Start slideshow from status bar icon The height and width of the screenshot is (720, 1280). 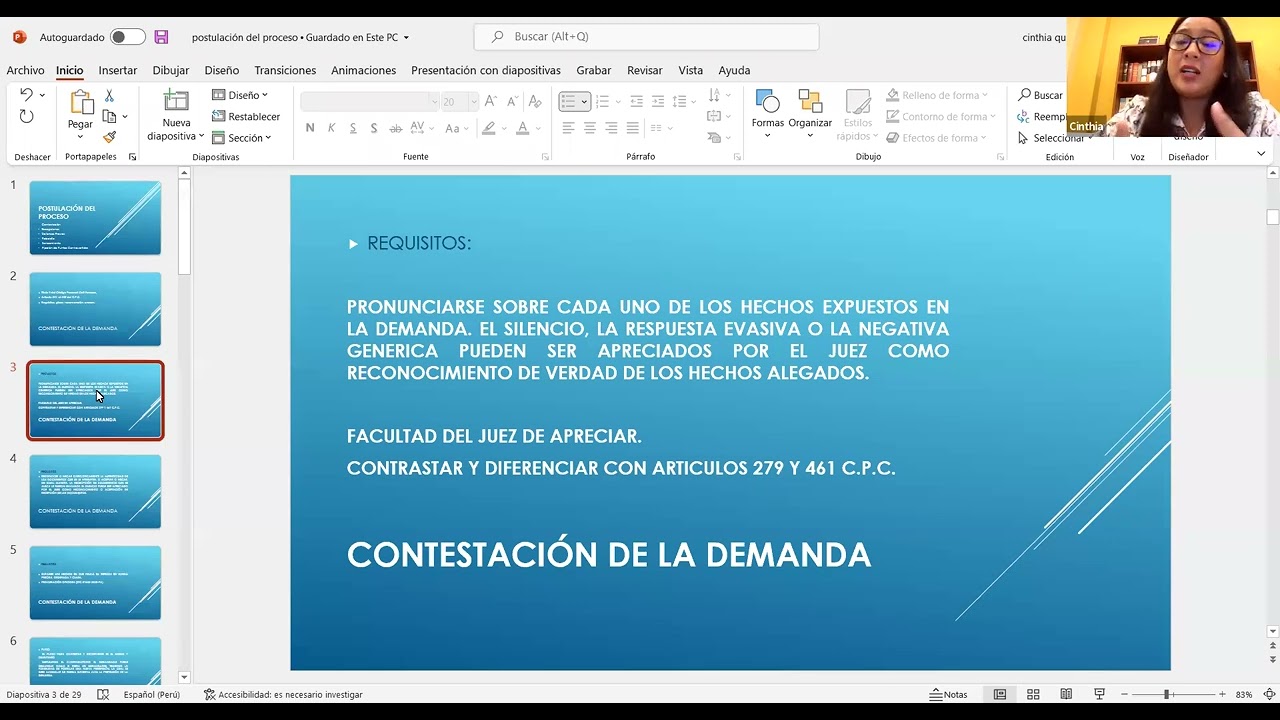pyautogui.click(x=1099, y=694)
